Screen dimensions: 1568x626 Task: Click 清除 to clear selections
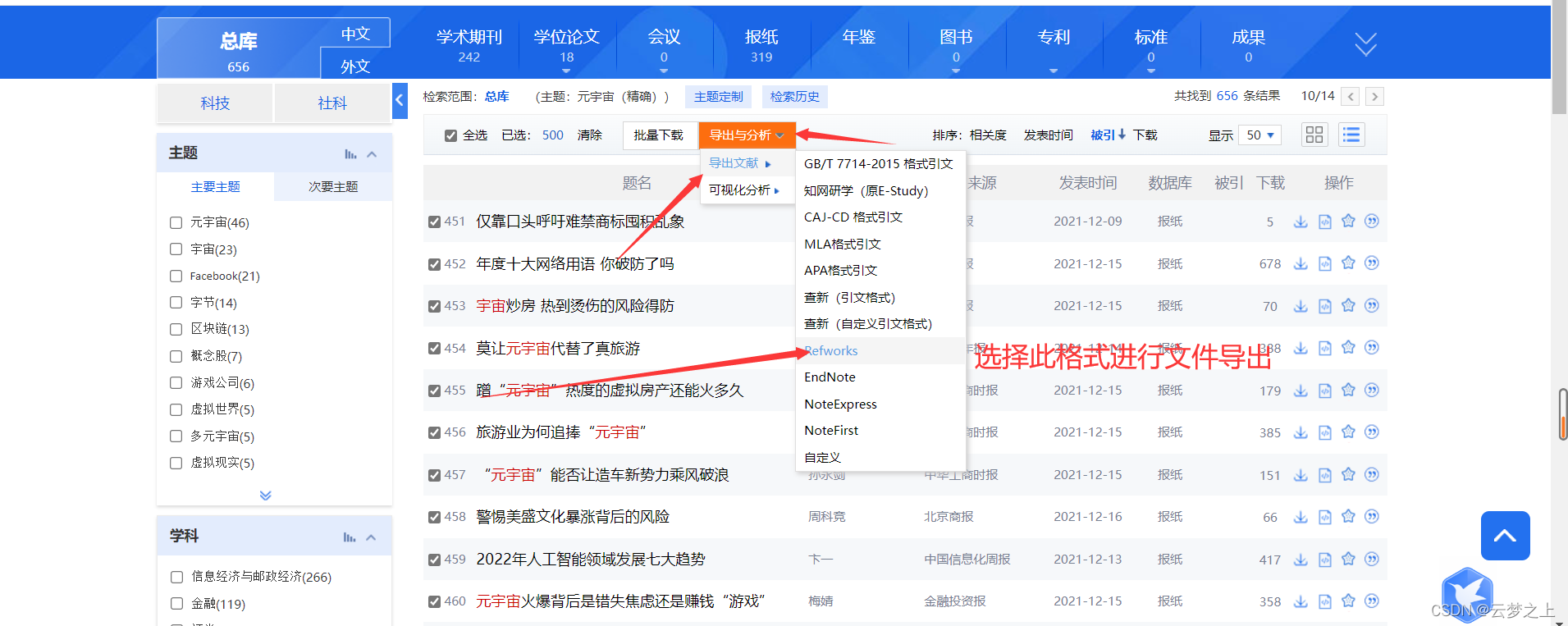tap(590, 135)
